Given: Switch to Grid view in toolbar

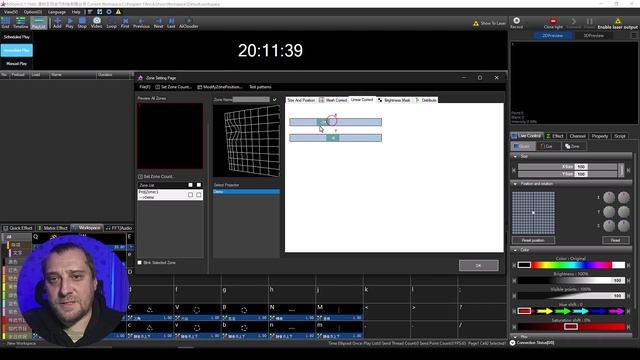Looking at the screenshot, I should coord(5,22).
